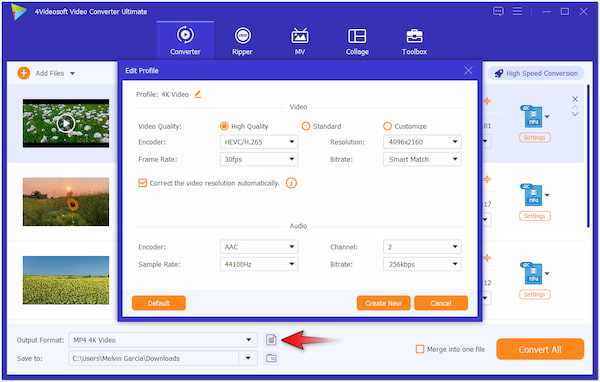Click the feedback chat icon in title bar
Image resolution: width=600 pixels, height=382 pixels.
498,11
